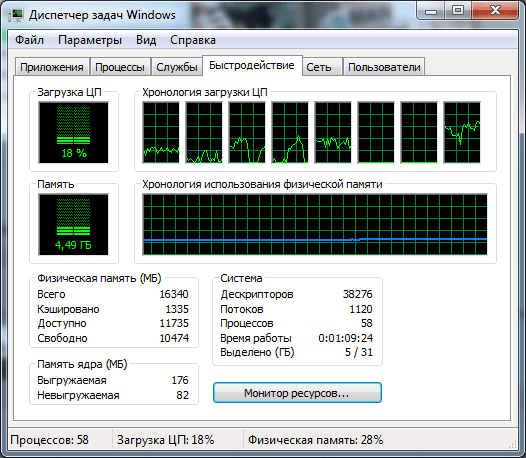The image size is (526, 458).
Task: Open the Параметры menu
Action: point(90,40)
